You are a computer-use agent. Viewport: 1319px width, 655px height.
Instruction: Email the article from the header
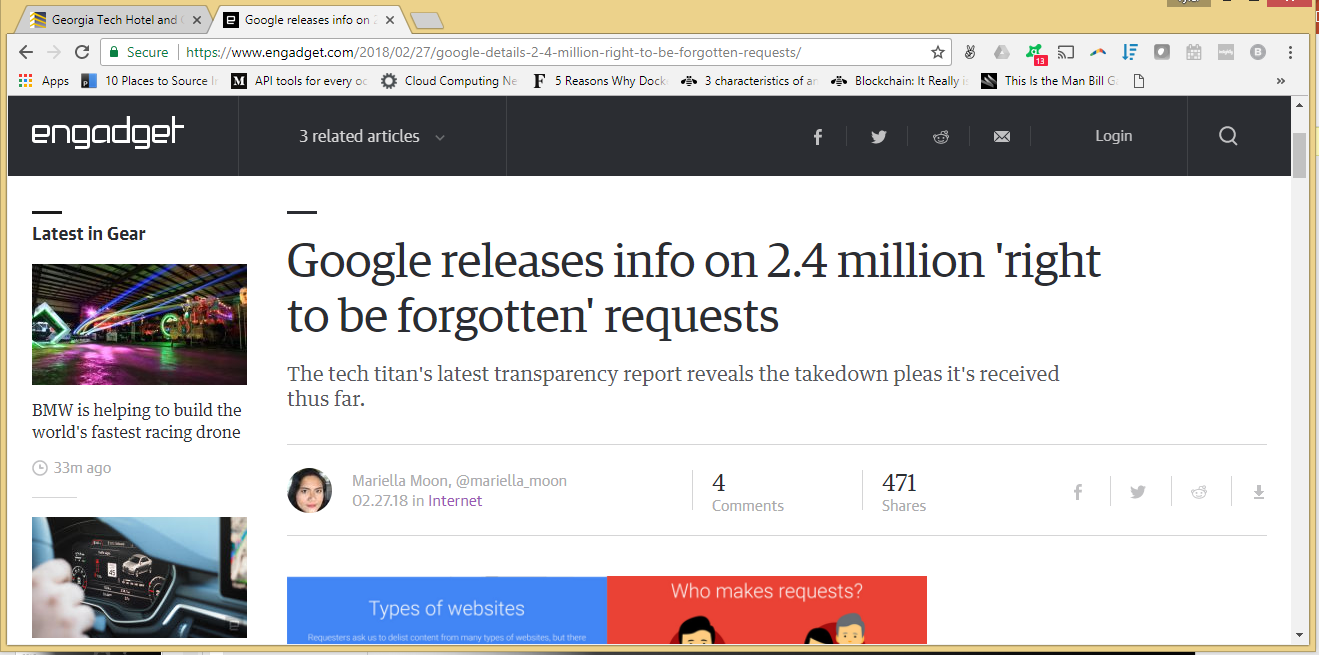tap(1002, 137)
